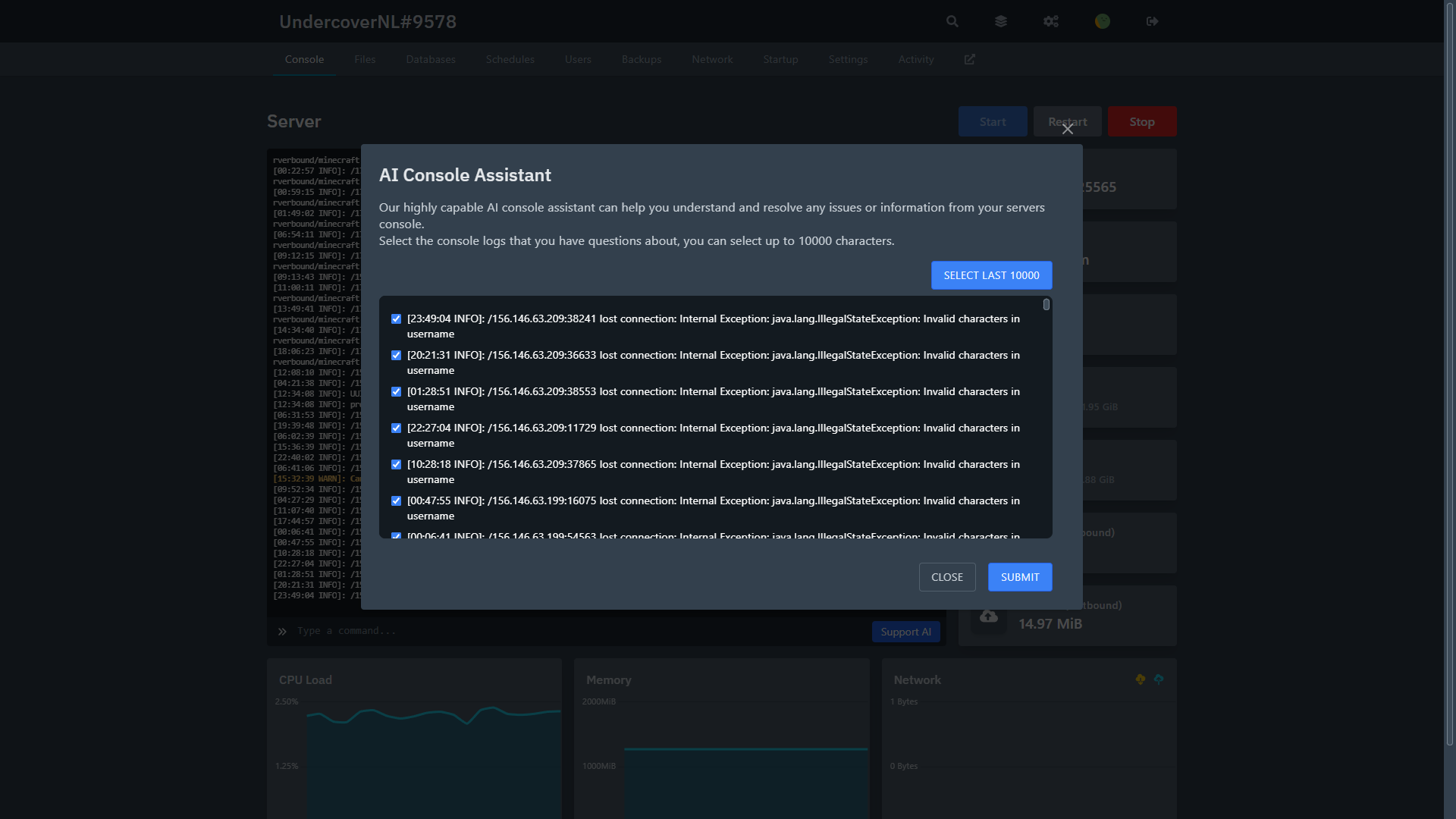The height and width of the screenshot is (819, 1456).
Task: Click the 00:47:55 log line text in dialog
Action: click(x=714, y=508)
